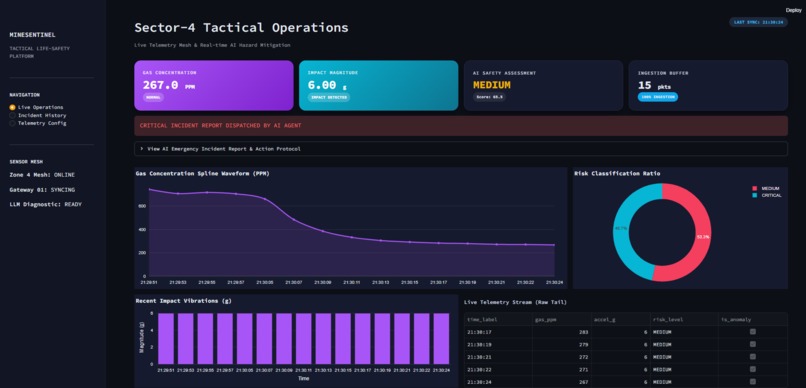Image resolution: width=806 pixels, height=388 pixels.
Task: Click the table cell showing gas_ppm 283
Action: coord(561,332)
